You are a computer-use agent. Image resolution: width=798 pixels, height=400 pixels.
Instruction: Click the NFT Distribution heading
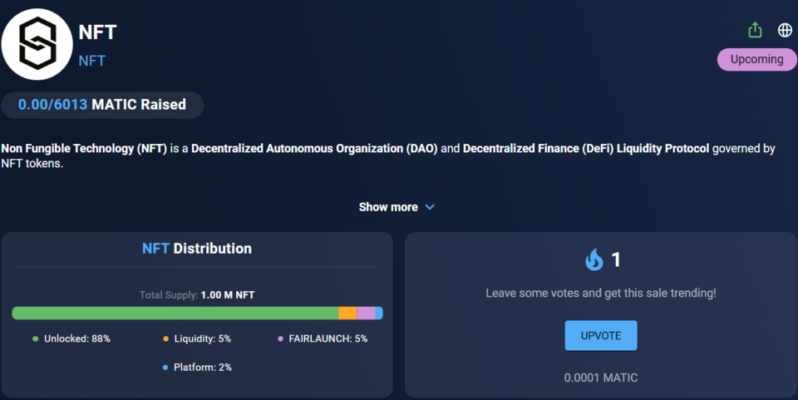(x=196, y=248)
